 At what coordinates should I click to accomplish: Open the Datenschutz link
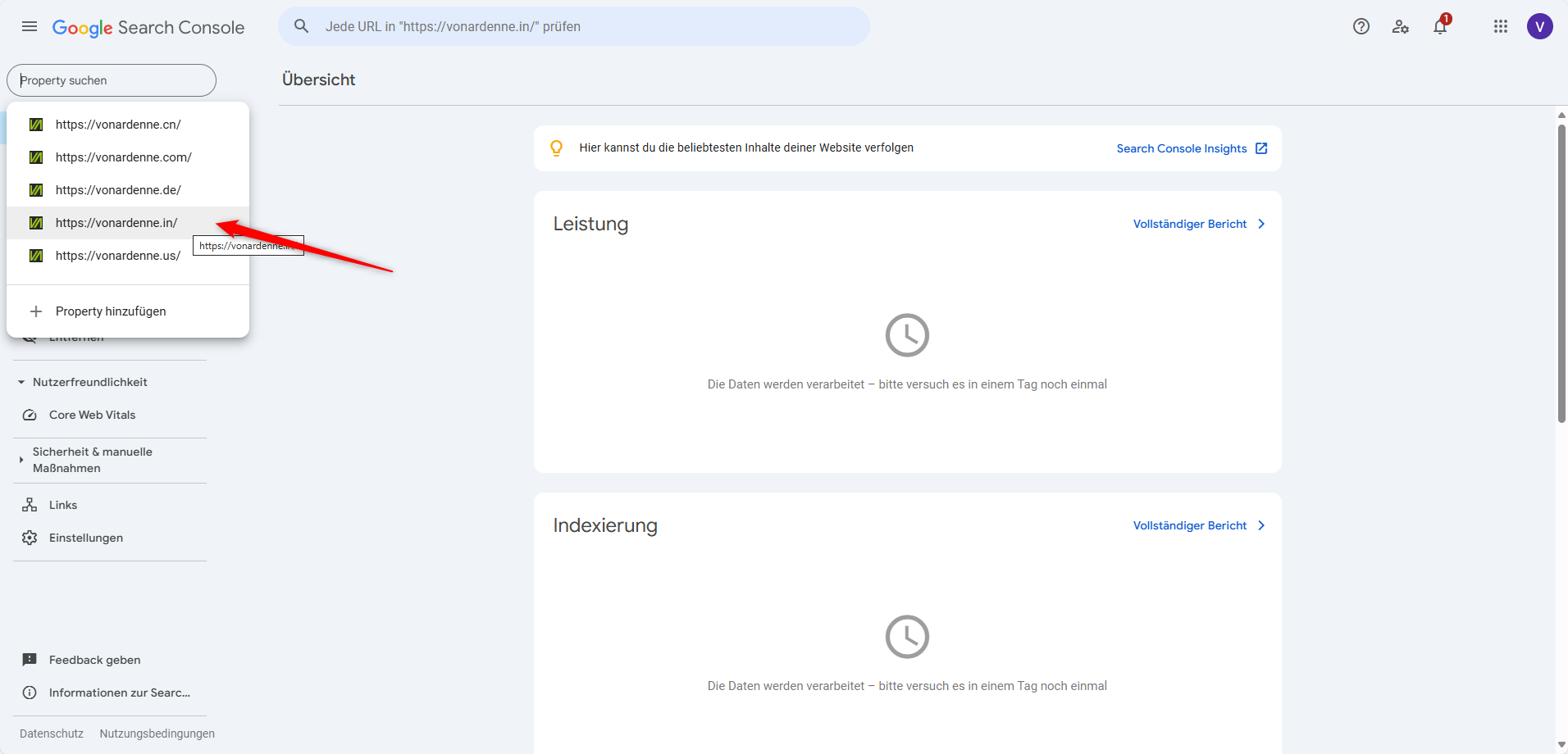tap(52, 734)
